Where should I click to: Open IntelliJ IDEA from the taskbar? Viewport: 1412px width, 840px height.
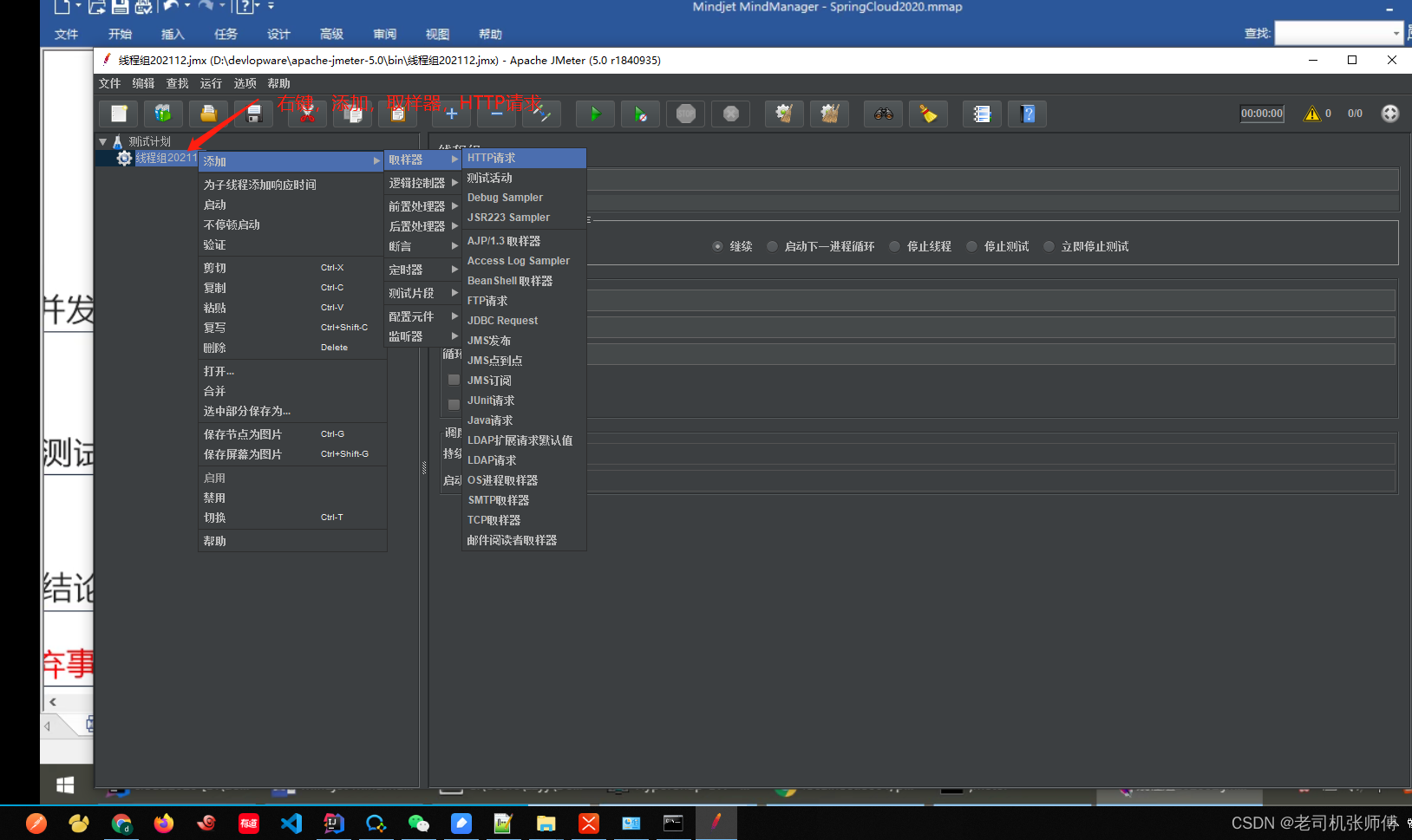(x=334, y=824)
